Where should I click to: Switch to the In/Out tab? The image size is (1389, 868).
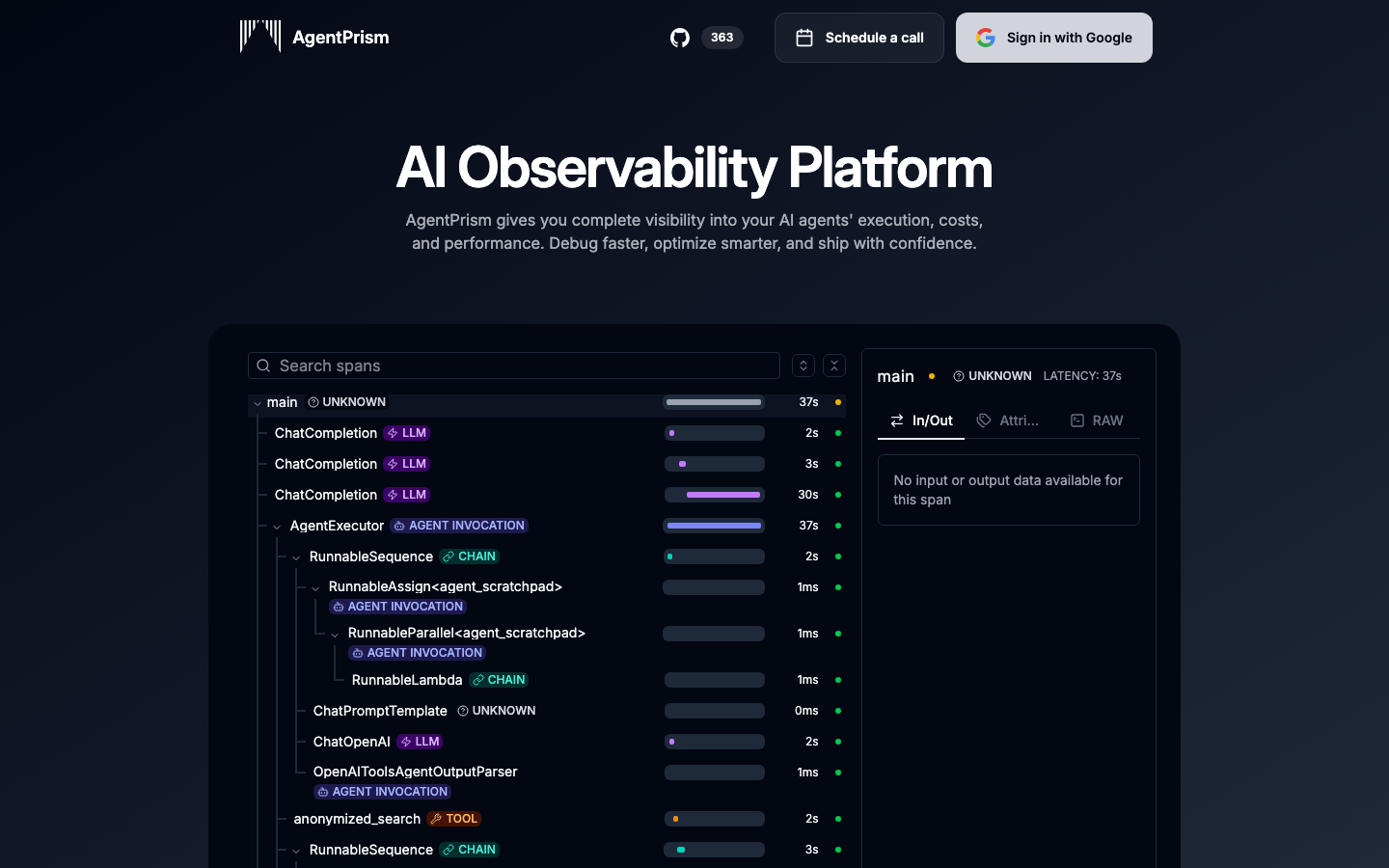(921, 420)
